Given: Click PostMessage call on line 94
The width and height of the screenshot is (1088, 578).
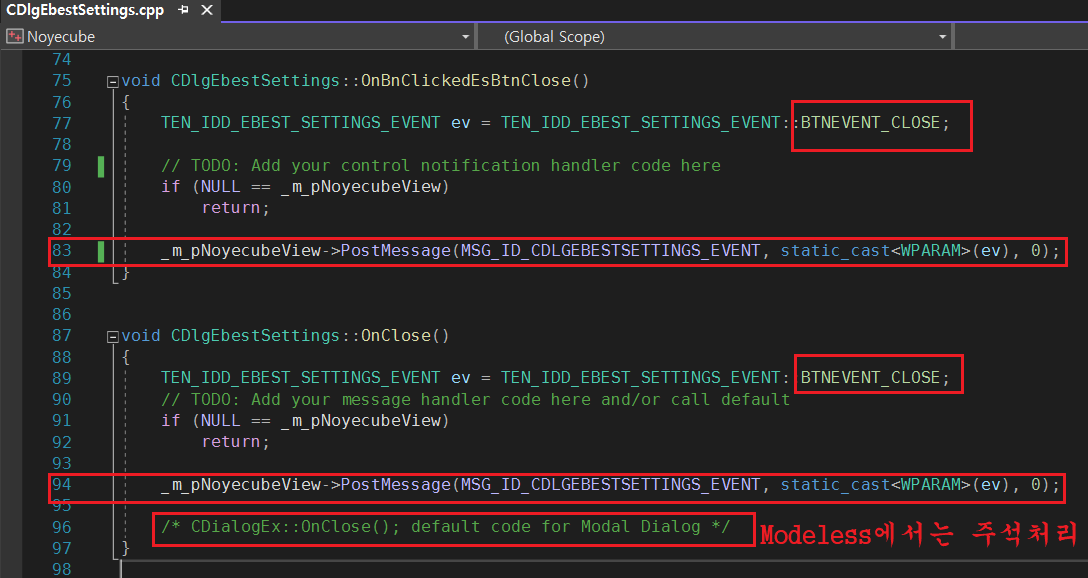Looking at the screenshot, I should (396, 484).
